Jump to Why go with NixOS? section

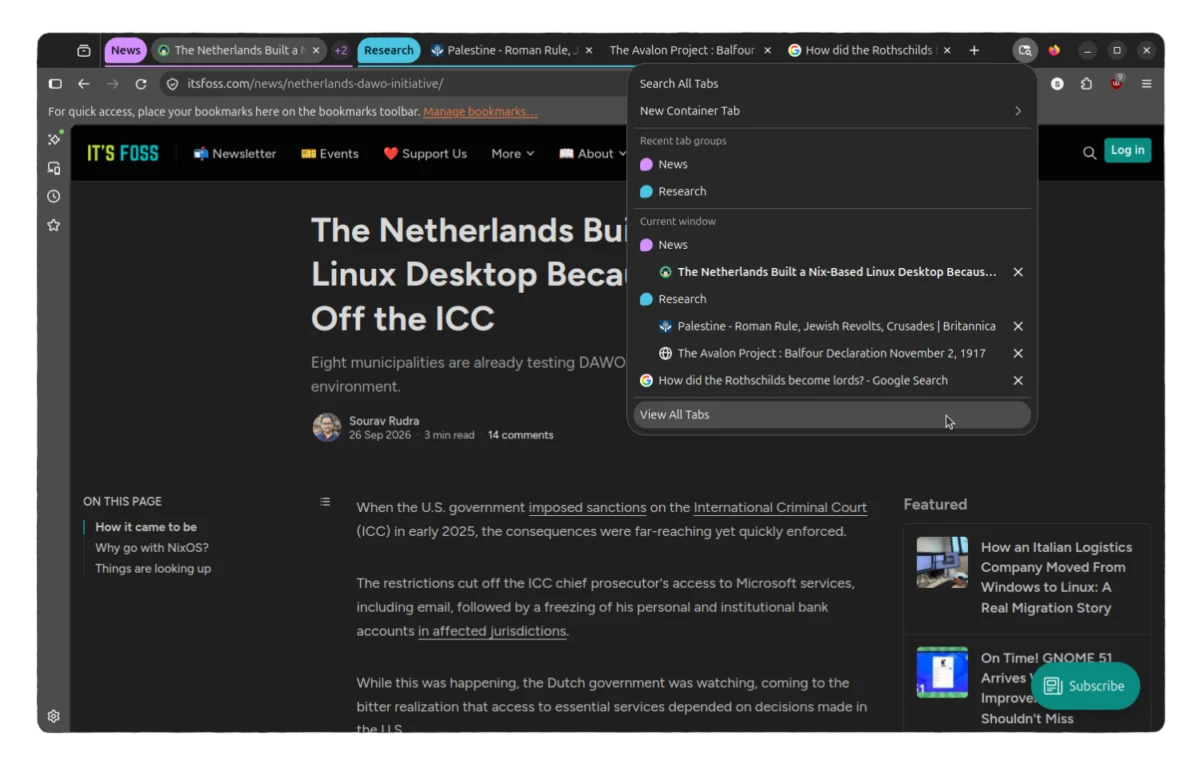[x=152, y=548]
